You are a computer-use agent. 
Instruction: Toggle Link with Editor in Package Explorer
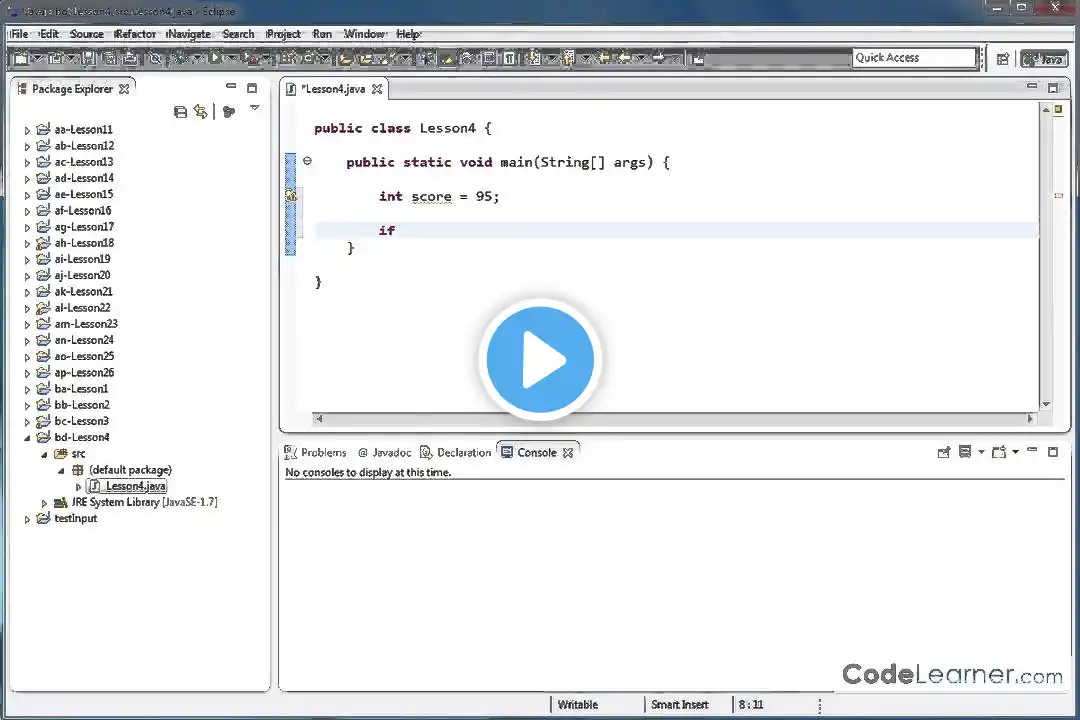click(x=201, y=112)
